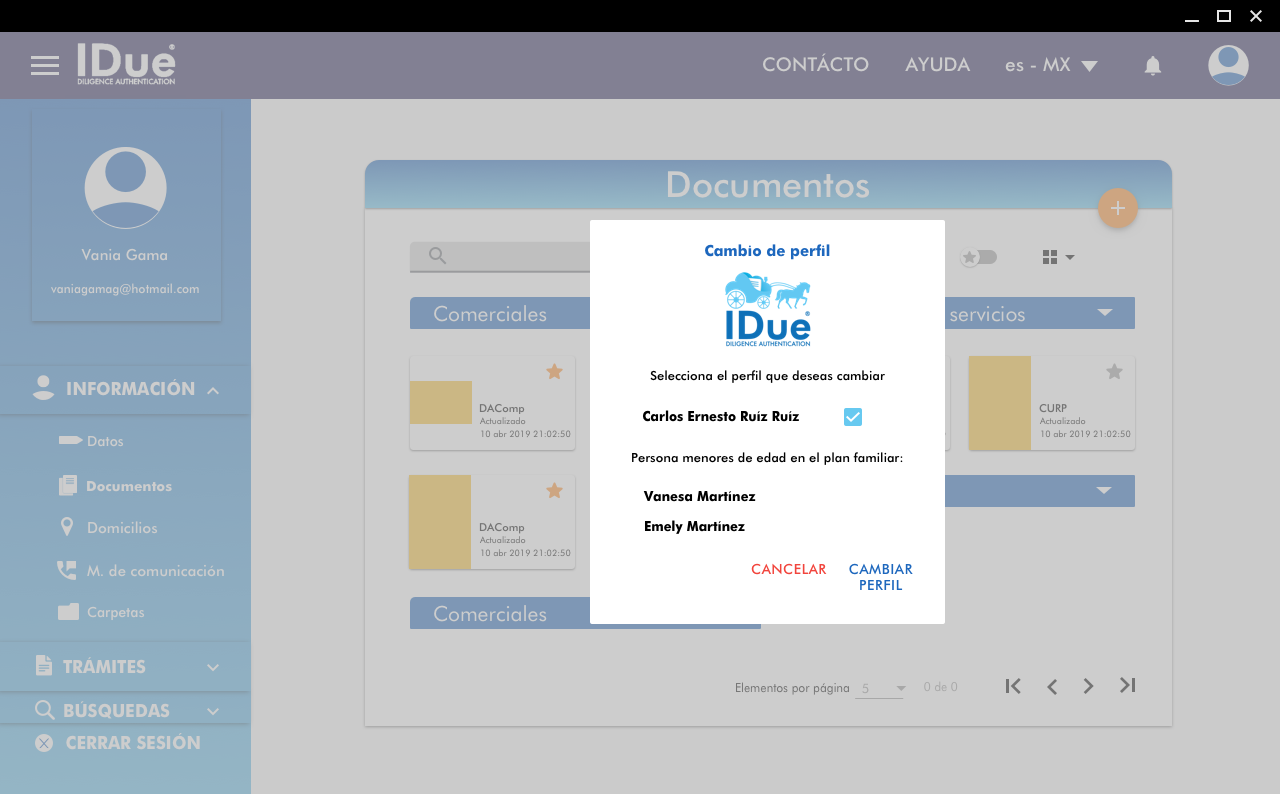
Task: Click the notifications bell icon
Action: click(x=1152, y=66)
